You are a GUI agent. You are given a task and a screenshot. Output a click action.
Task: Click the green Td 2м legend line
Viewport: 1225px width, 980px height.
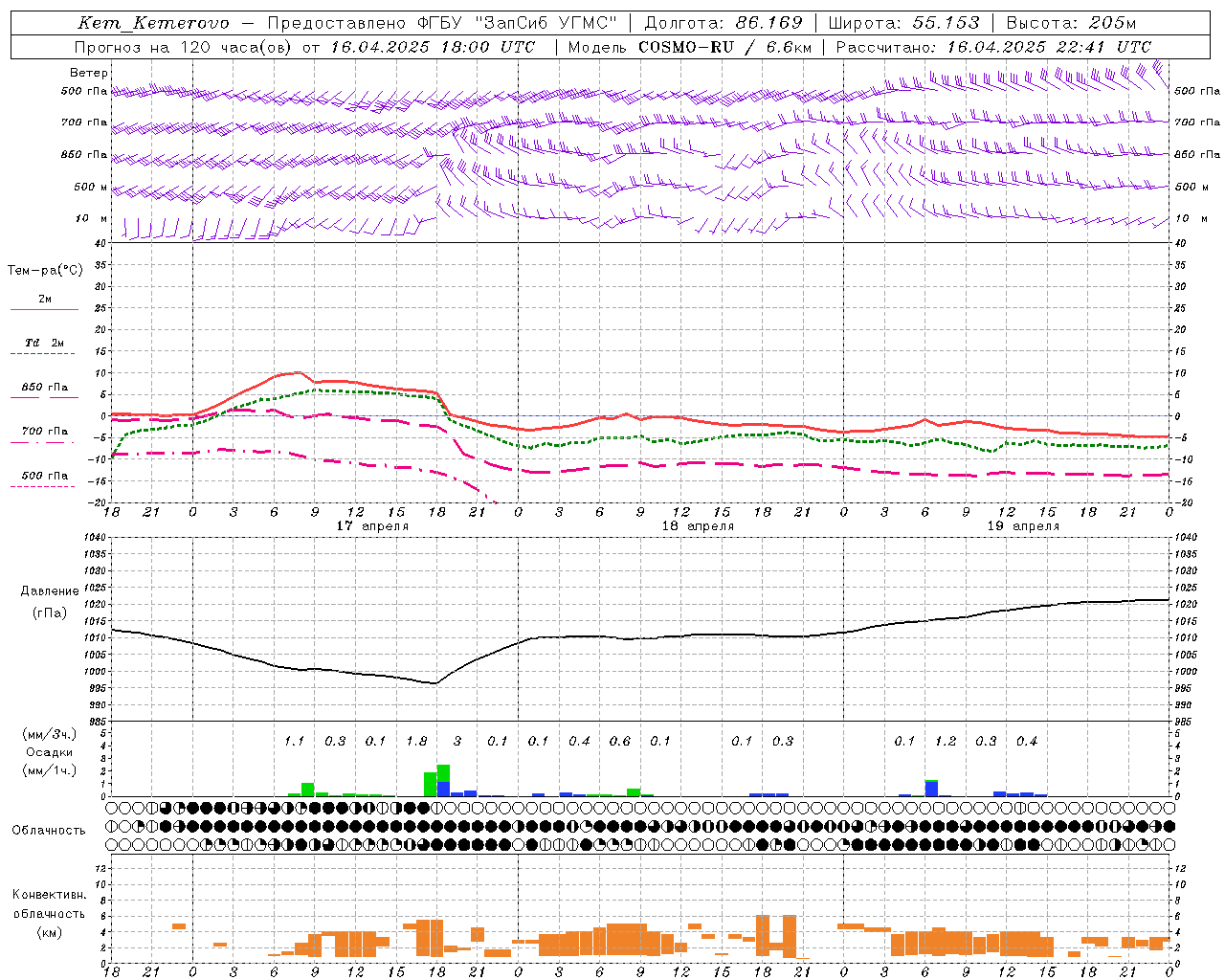click(42, 354)
